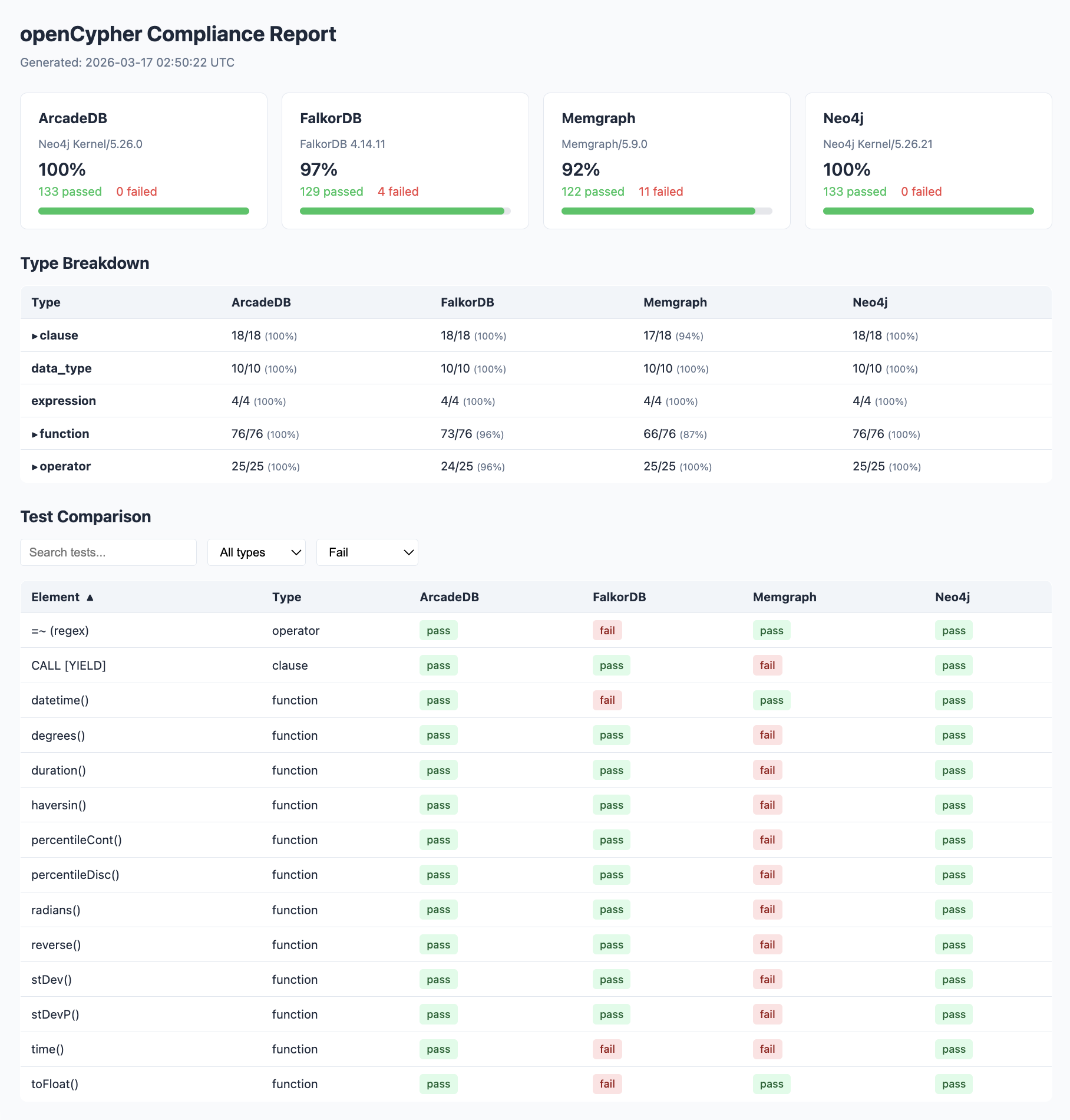
Task: Click the ascending sort arrow beside Element
Action: click(90, 598)
